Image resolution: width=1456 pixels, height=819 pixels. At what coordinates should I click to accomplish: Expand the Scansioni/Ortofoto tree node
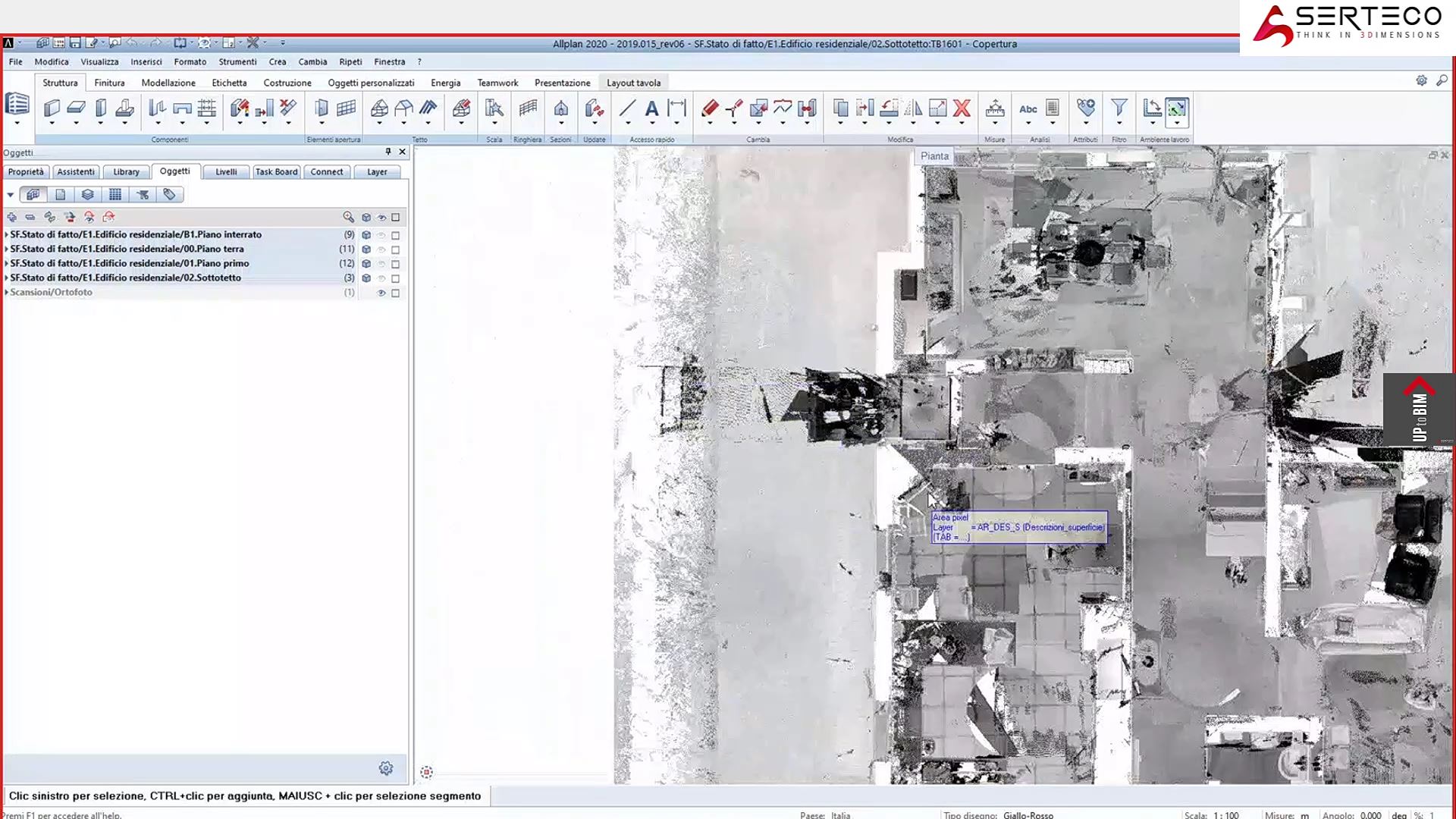point(6,292)
